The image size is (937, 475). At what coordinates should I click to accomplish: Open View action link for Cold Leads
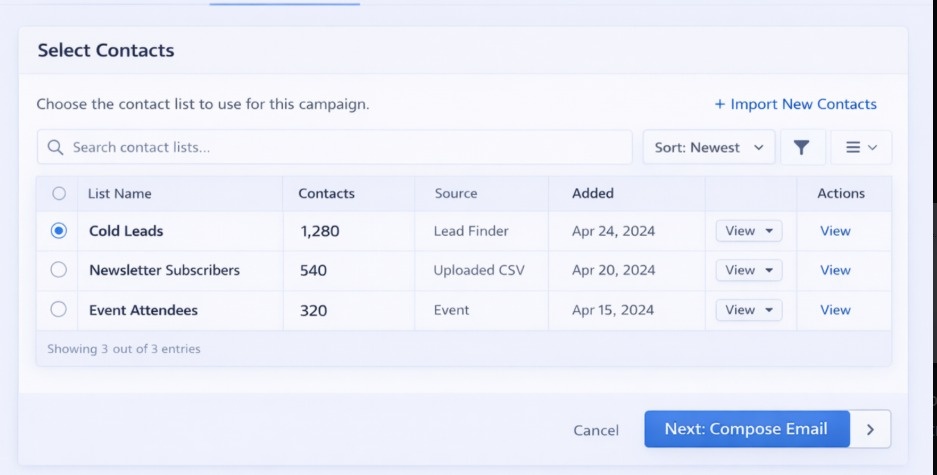pyautogui.click(x=835, y=231)
